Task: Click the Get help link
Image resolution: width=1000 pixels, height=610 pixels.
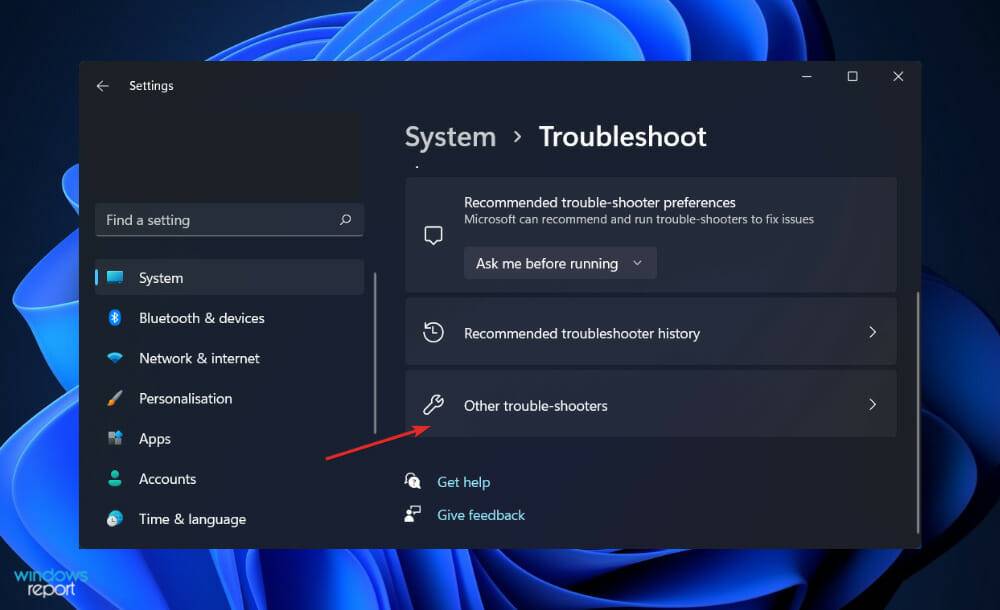Action: click(463, 481)
